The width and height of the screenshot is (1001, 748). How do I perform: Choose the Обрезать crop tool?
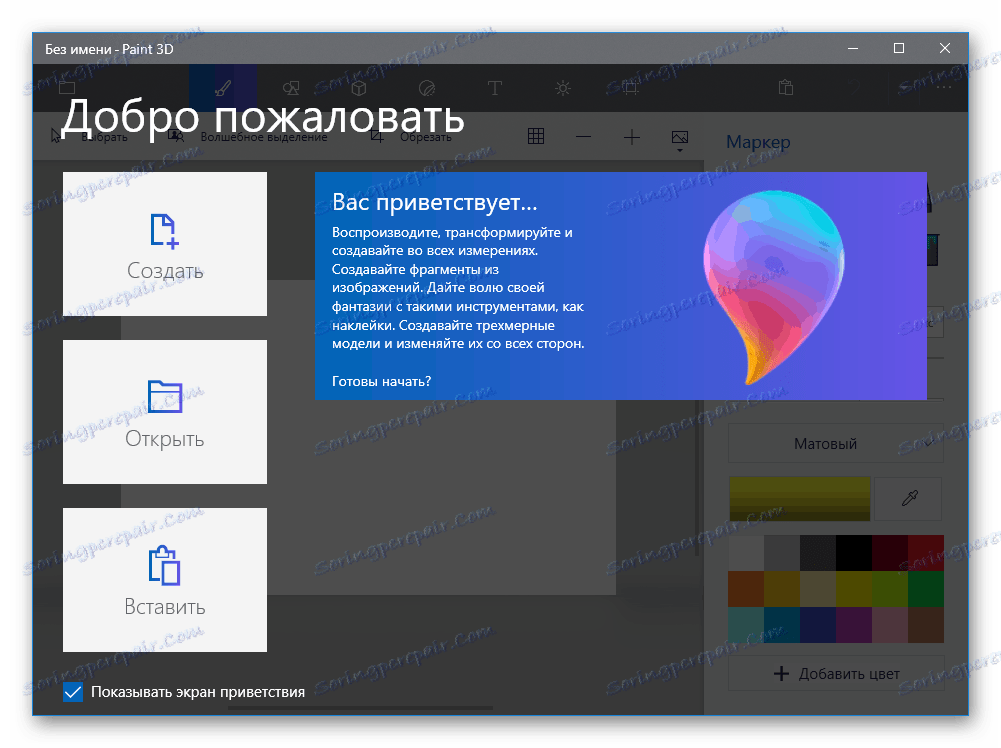tap(411, 137)
